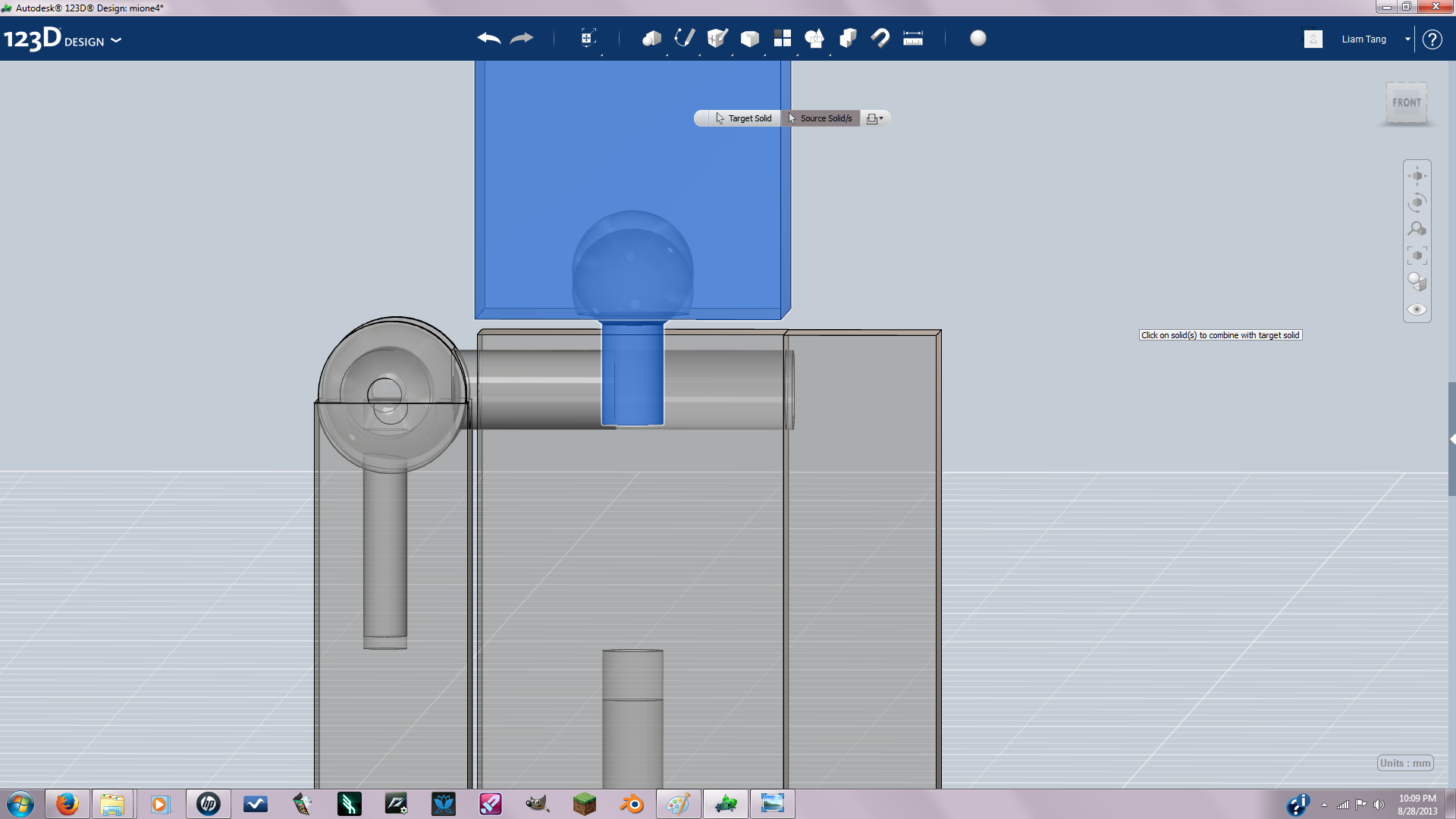Open the Primitives tool menu

[x=651, y=38]
